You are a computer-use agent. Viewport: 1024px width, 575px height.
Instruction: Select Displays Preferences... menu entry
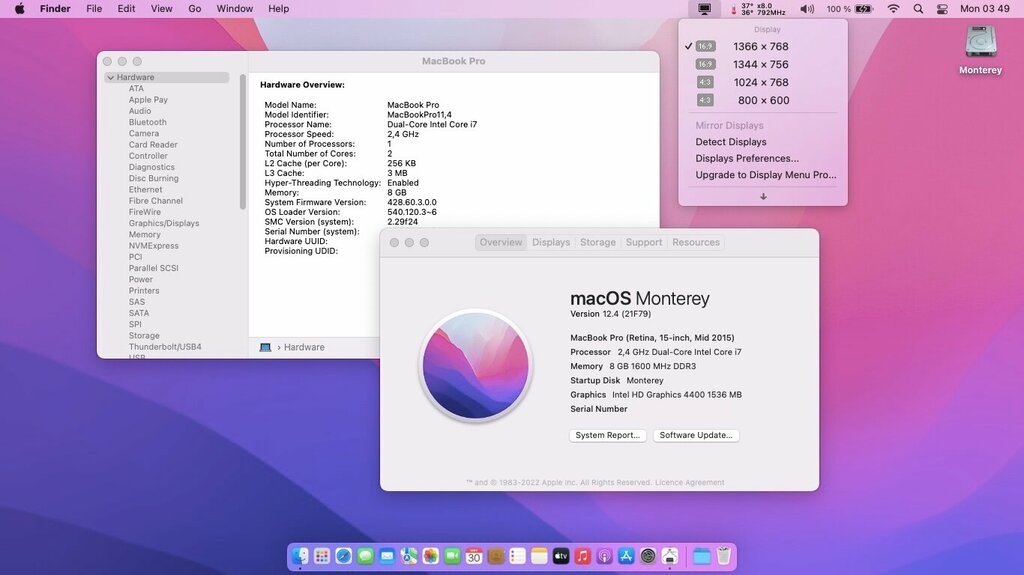(747, 159)
